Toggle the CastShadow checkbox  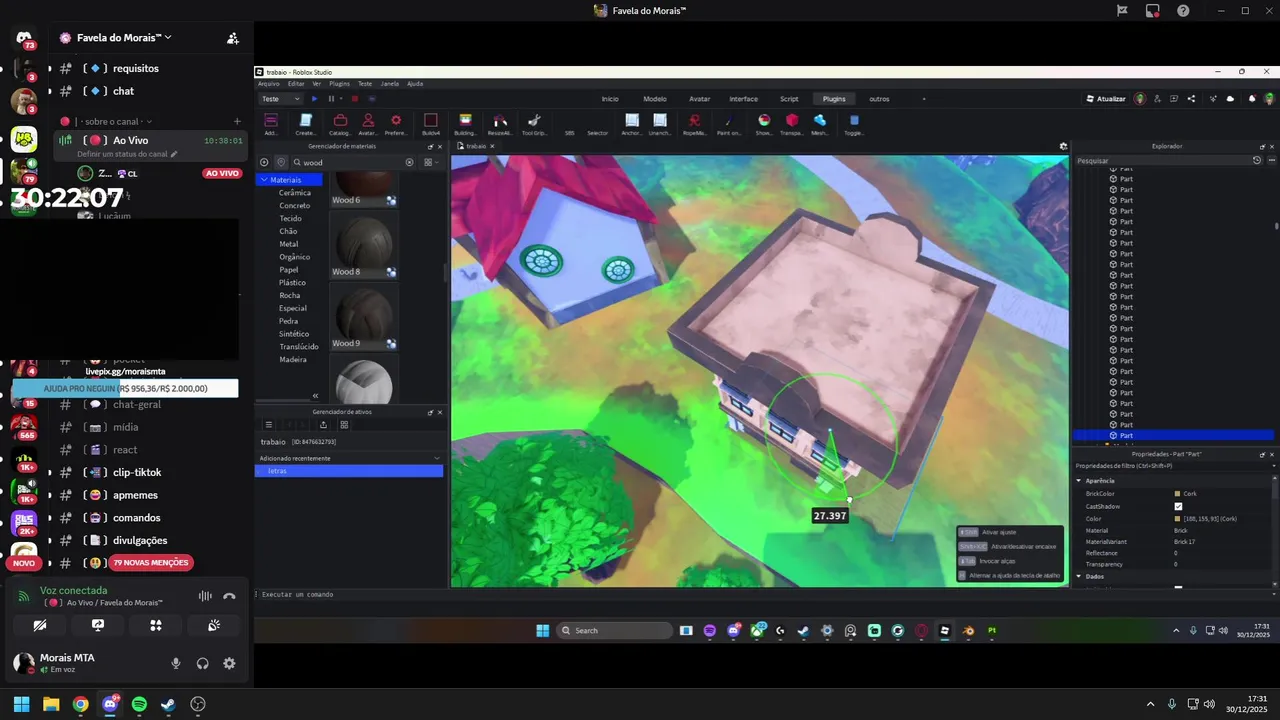(1178, 506)
